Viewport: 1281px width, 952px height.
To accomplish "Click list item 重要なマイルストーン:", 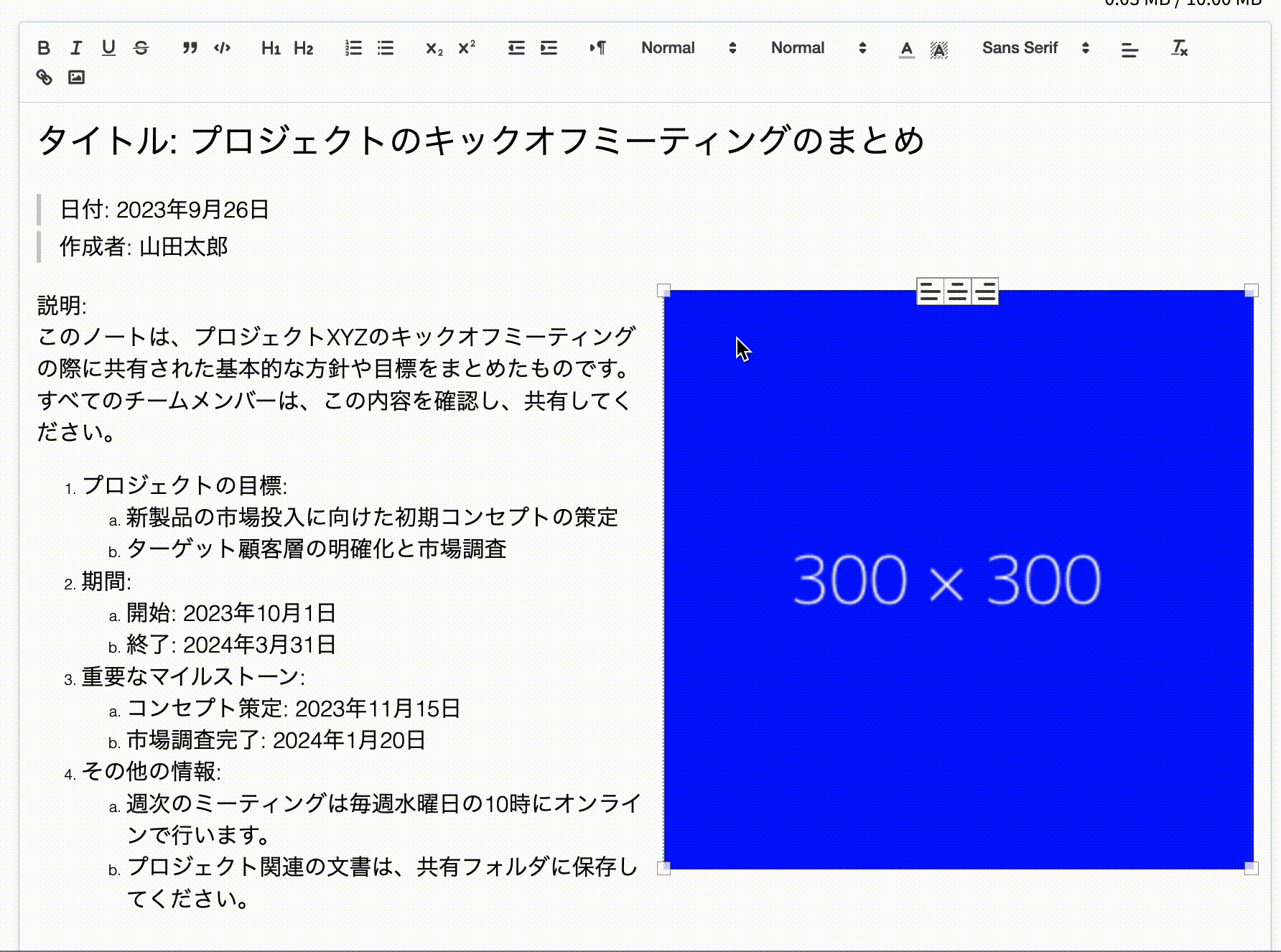I will tap(193, 676).
